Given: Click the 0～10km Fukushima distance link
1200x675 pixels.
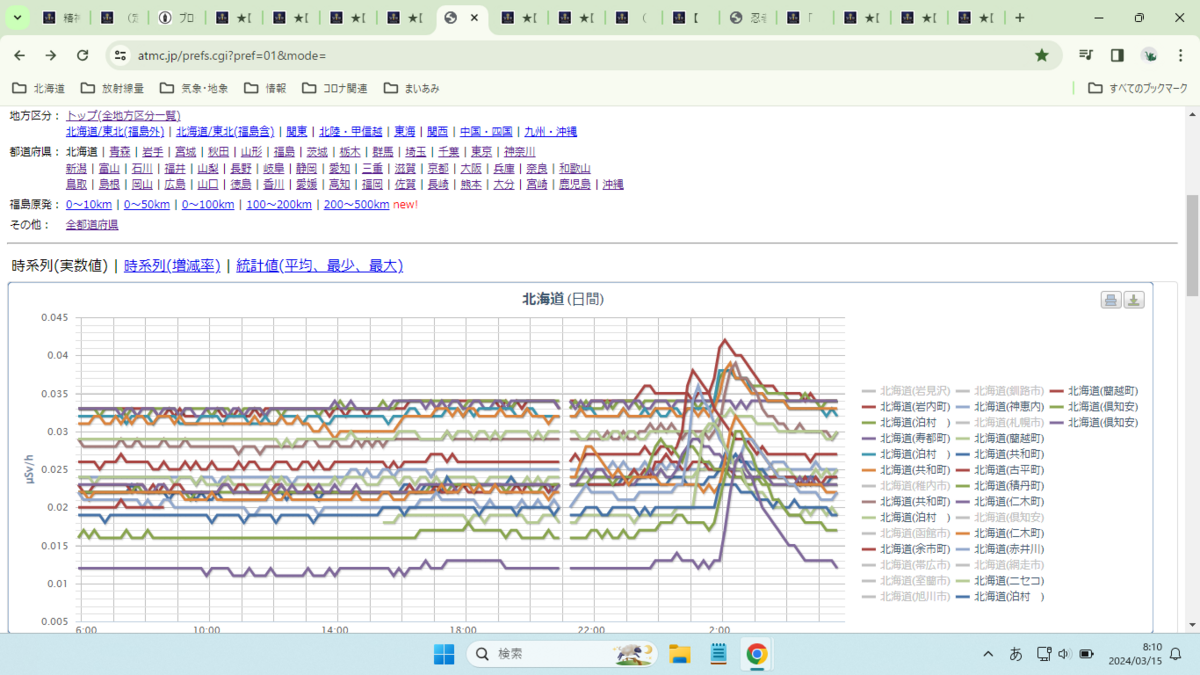Looking at the screenshot, I should pyautogui.click(x=89, y=205).
